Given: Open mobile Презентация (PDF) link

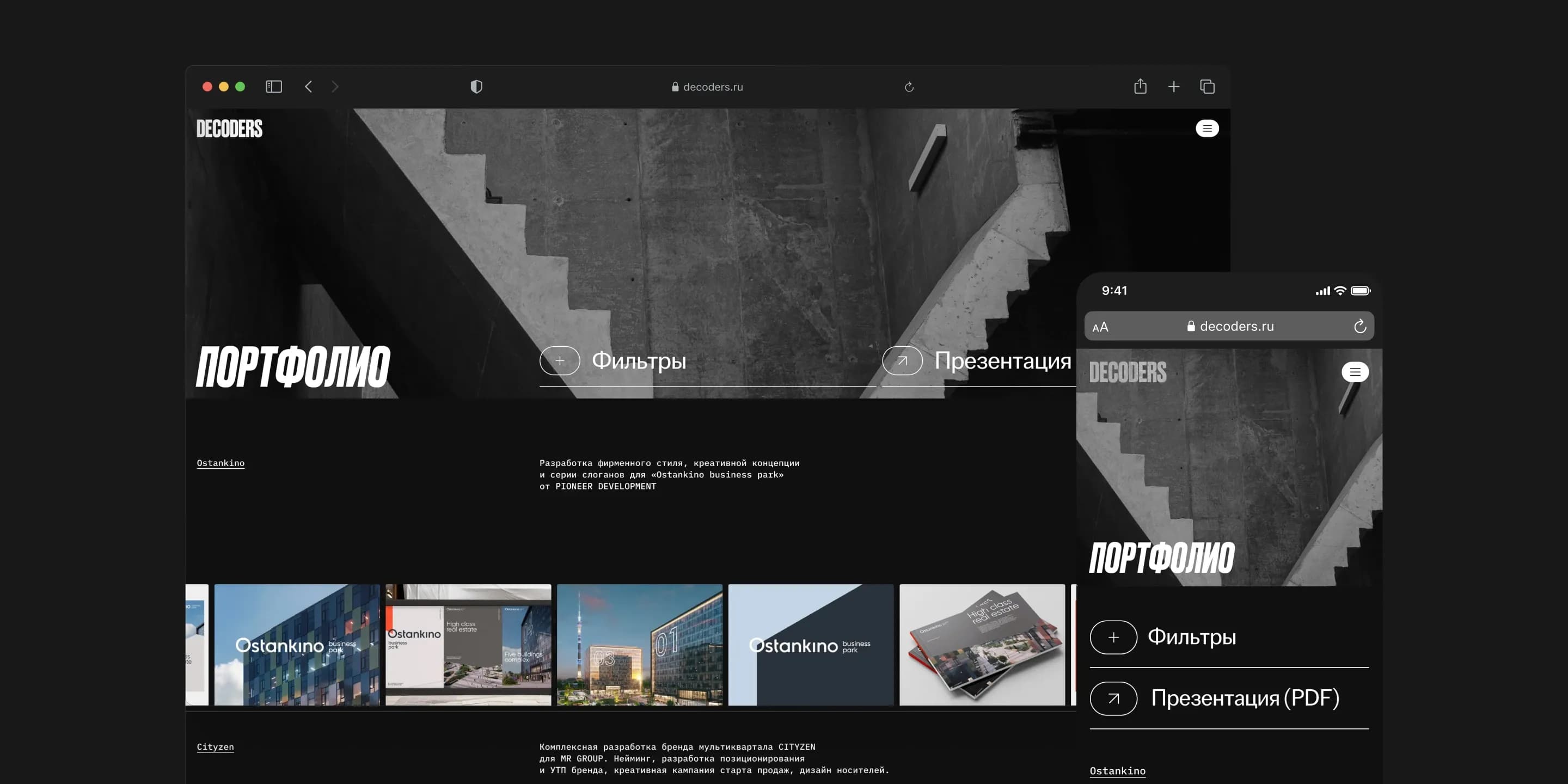Looking at the screenshot, I should click(x=1244, y=698).
